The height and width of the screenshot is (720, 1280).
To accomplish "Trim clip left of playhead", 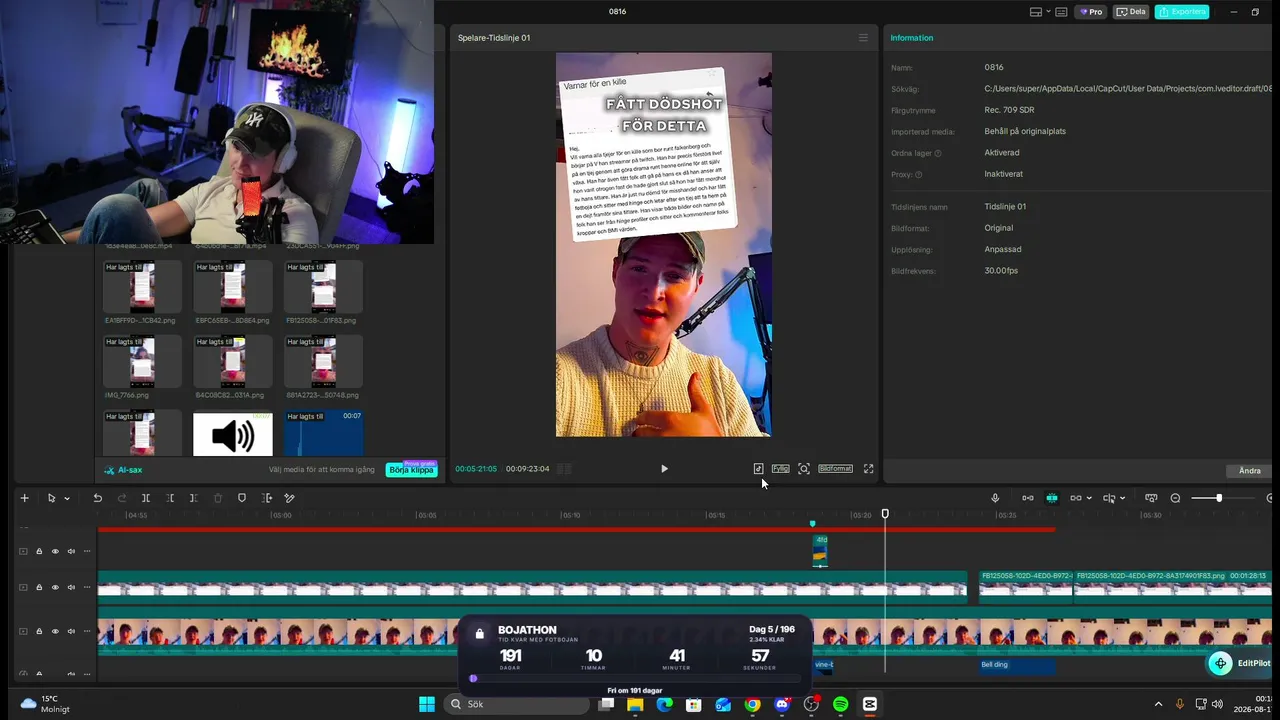I will 170,498.
